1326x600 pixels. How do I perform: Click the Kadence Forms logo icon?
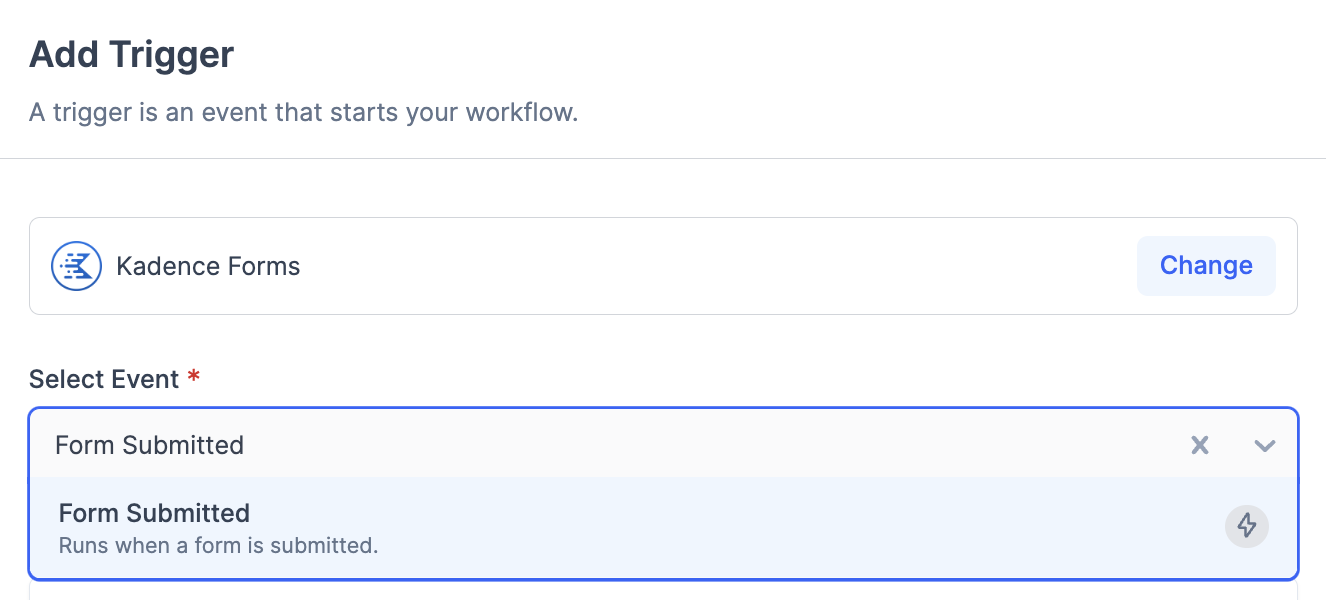pyautogui.click(x=77, y=266)
